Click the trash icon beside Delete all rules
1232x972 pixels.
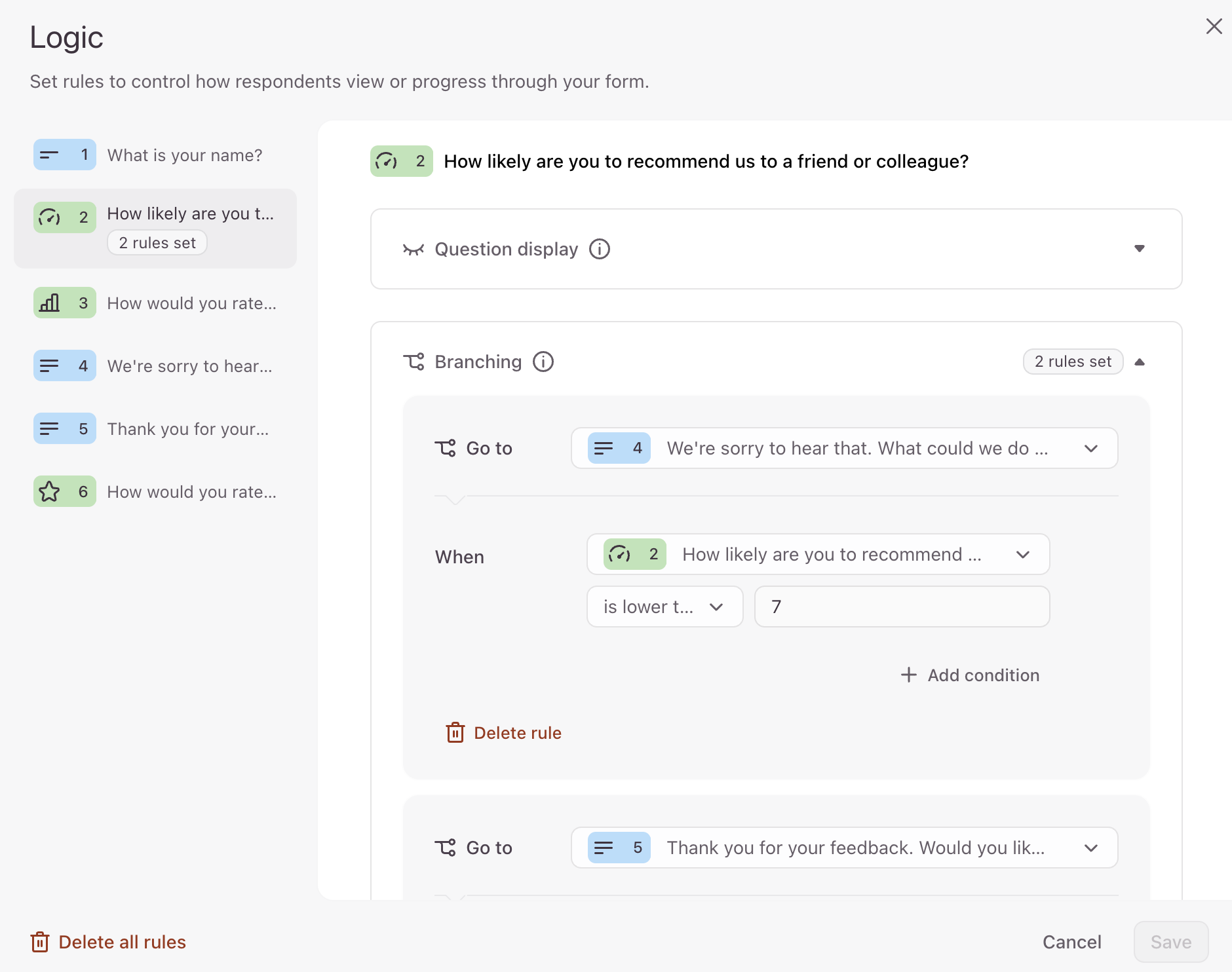coord(40,942)
